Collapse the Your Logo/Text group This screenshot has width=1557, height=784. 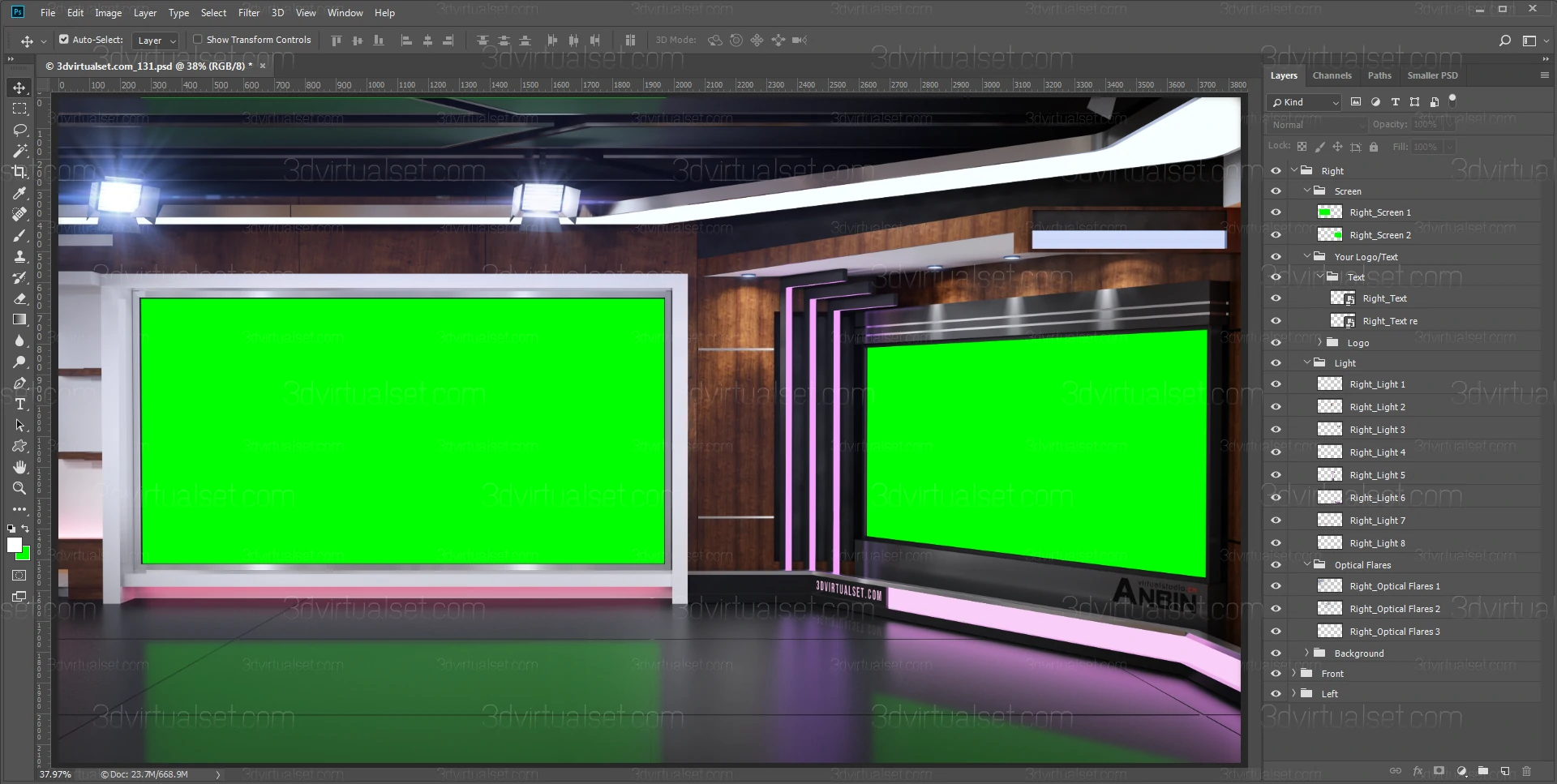[1307, 257]
